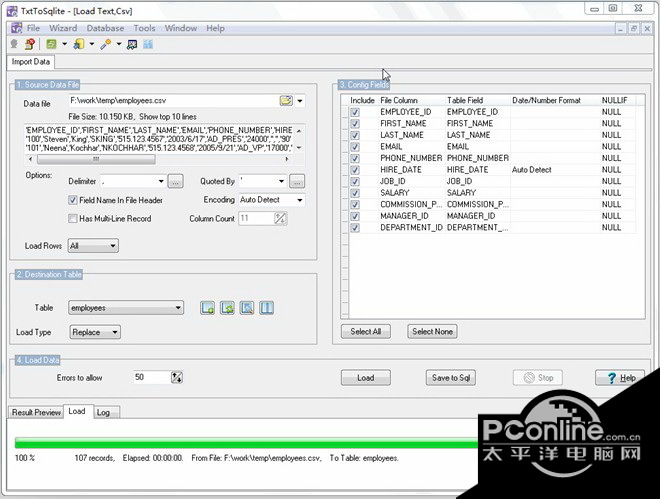Click the application icon beside File menu
Viewport: 660px width, 499px height.
click(x=16, y=28)
